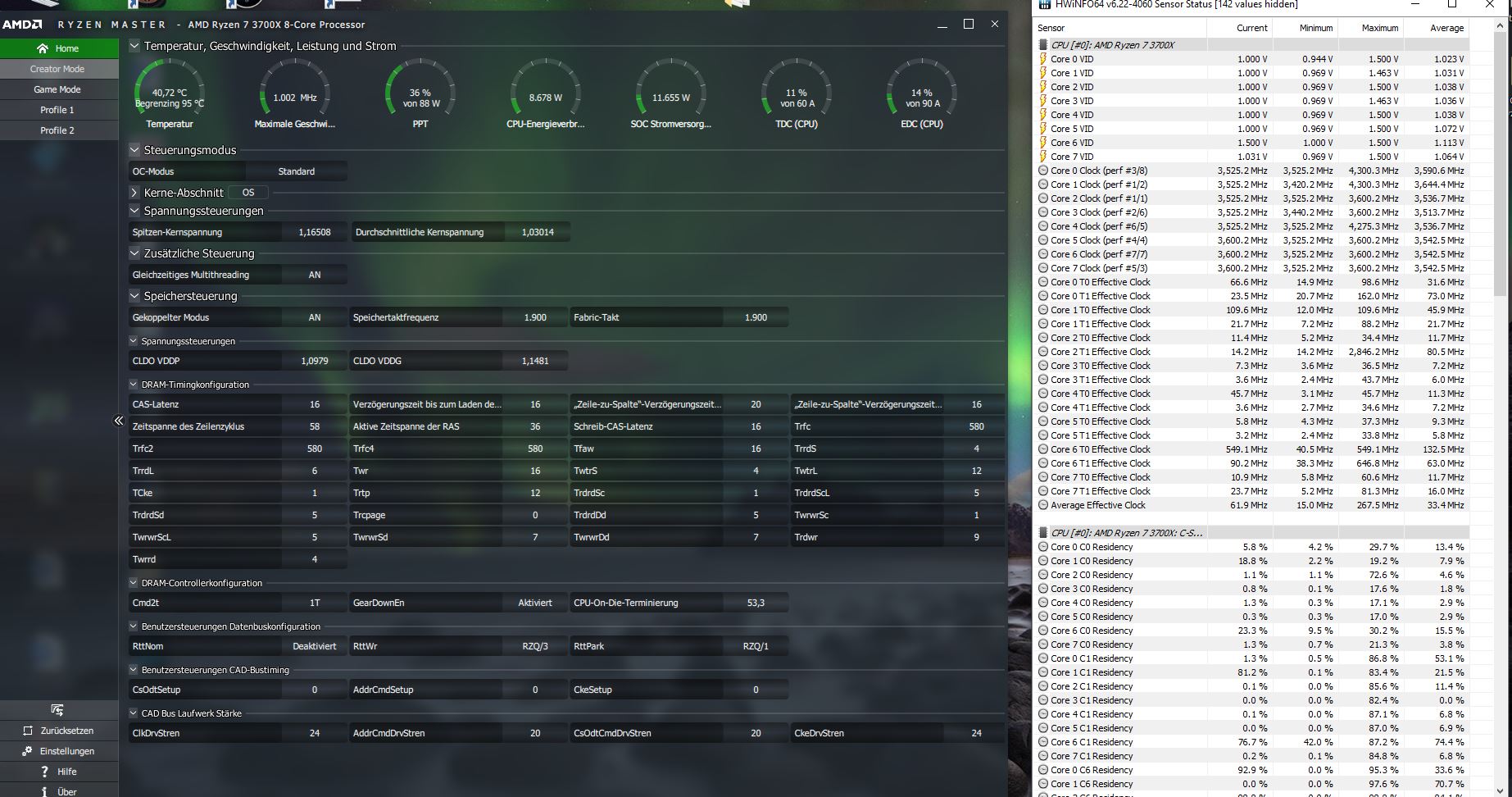Click the Zurücksetzen label
1512x797 pixels.
click(67, 731)
